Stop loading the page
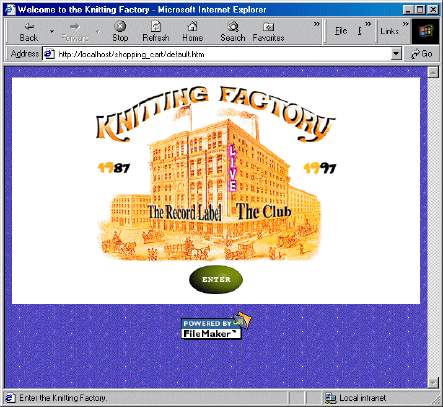Screen dimensions: 443x407 [120, 32]
